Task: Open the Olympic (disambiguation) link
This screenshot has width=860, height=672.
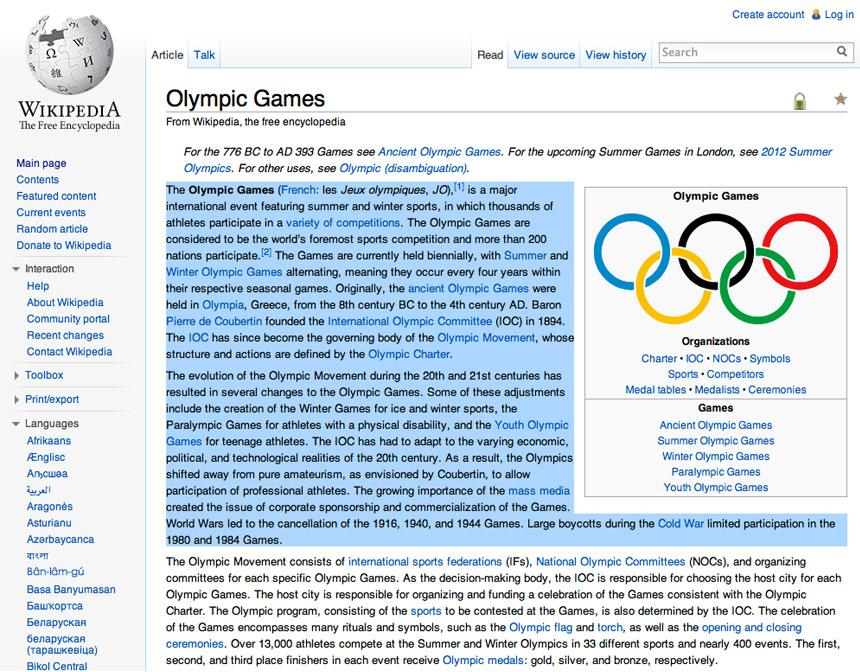Action: [403, 168]
